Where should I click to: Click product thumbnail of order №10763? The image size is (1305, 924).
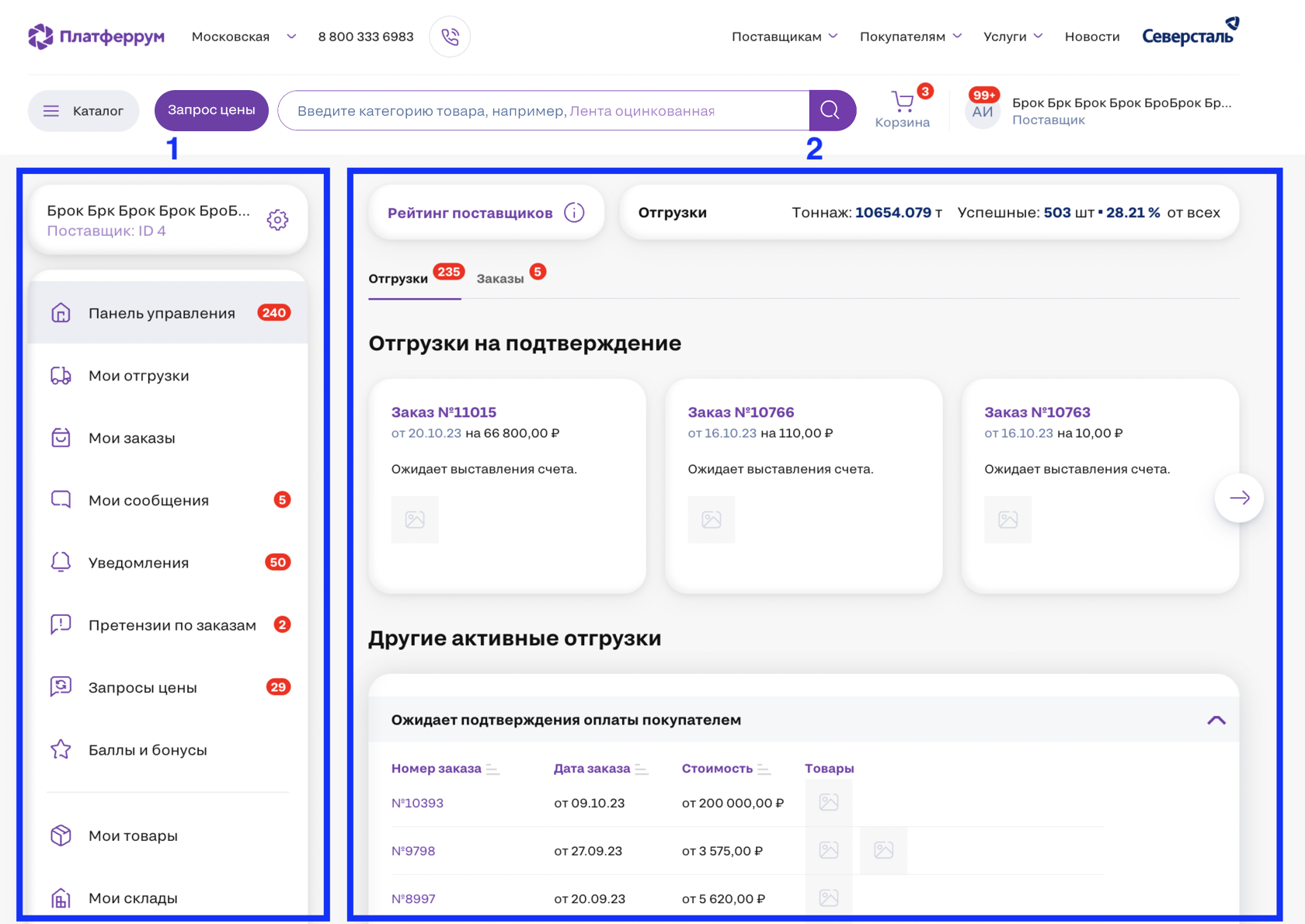pyautogui.click(x=1008, y=519)
